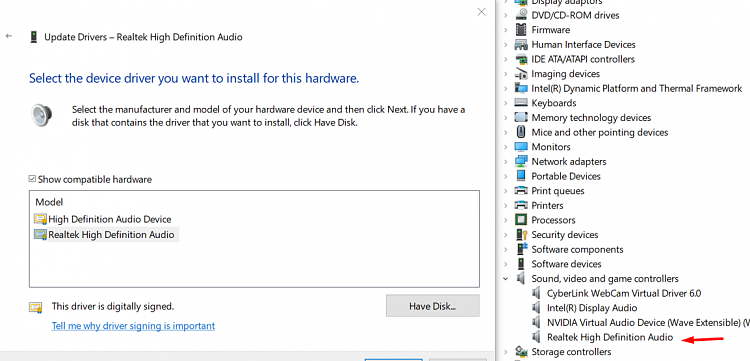750x361 pixels.
Task: Select IDE ATA/ATAPI controllers label
Action: tap(583, 59)
